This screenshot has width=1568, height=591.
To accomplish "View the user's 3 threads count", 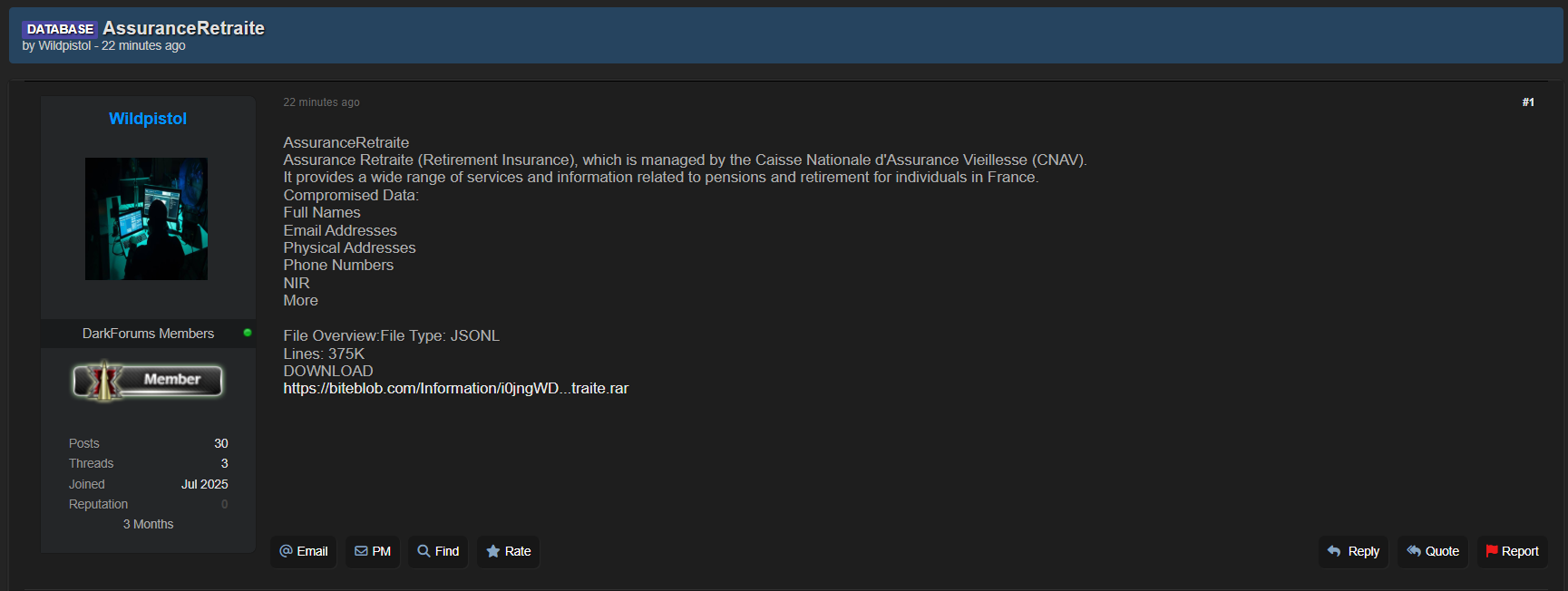I will (x=224, y=463).
